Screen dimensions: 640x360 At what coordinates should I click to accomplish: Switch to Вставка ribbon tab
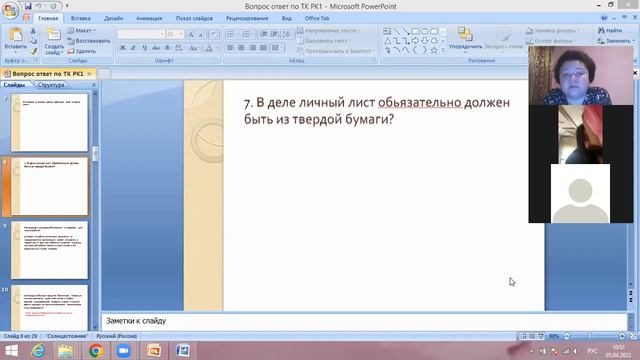tap(80, 18)
